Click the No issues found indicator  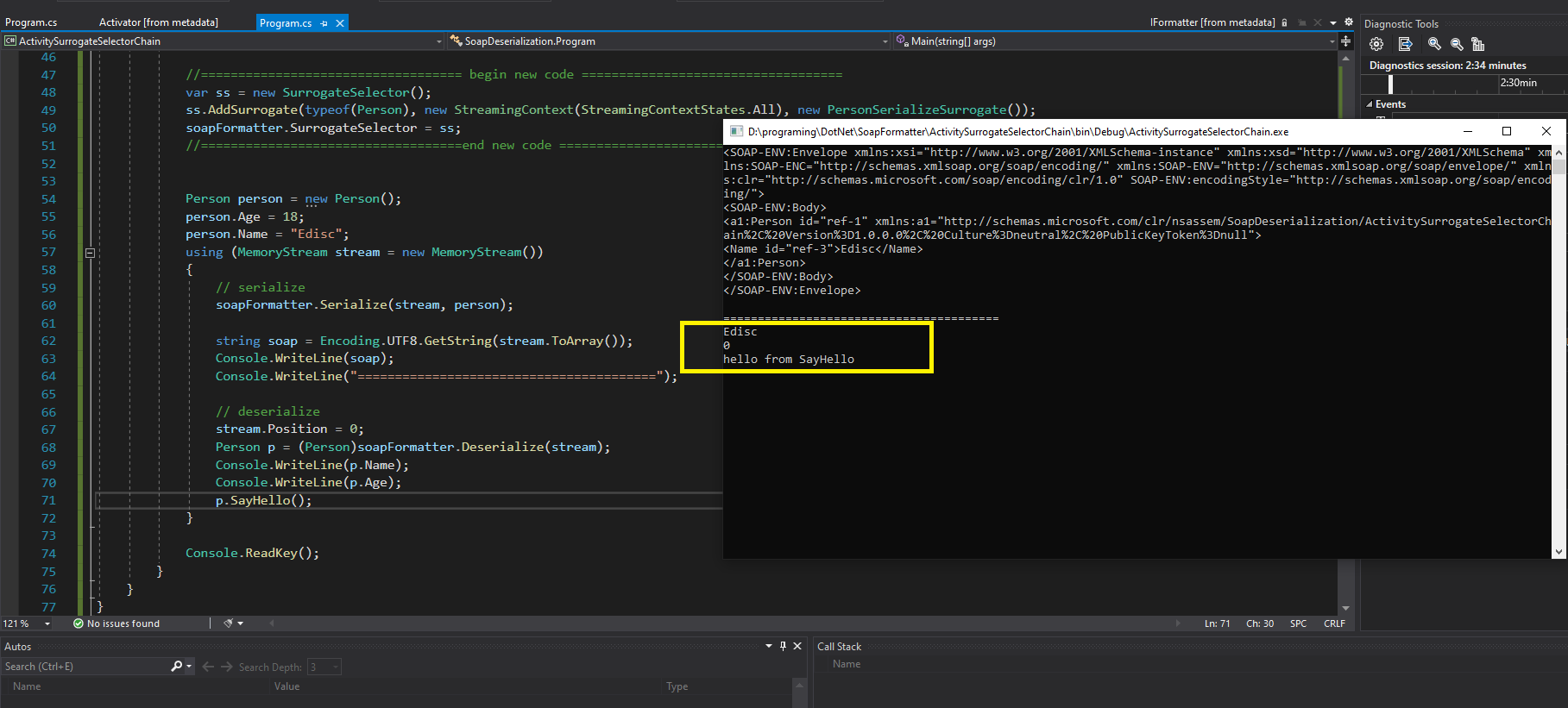116,623
